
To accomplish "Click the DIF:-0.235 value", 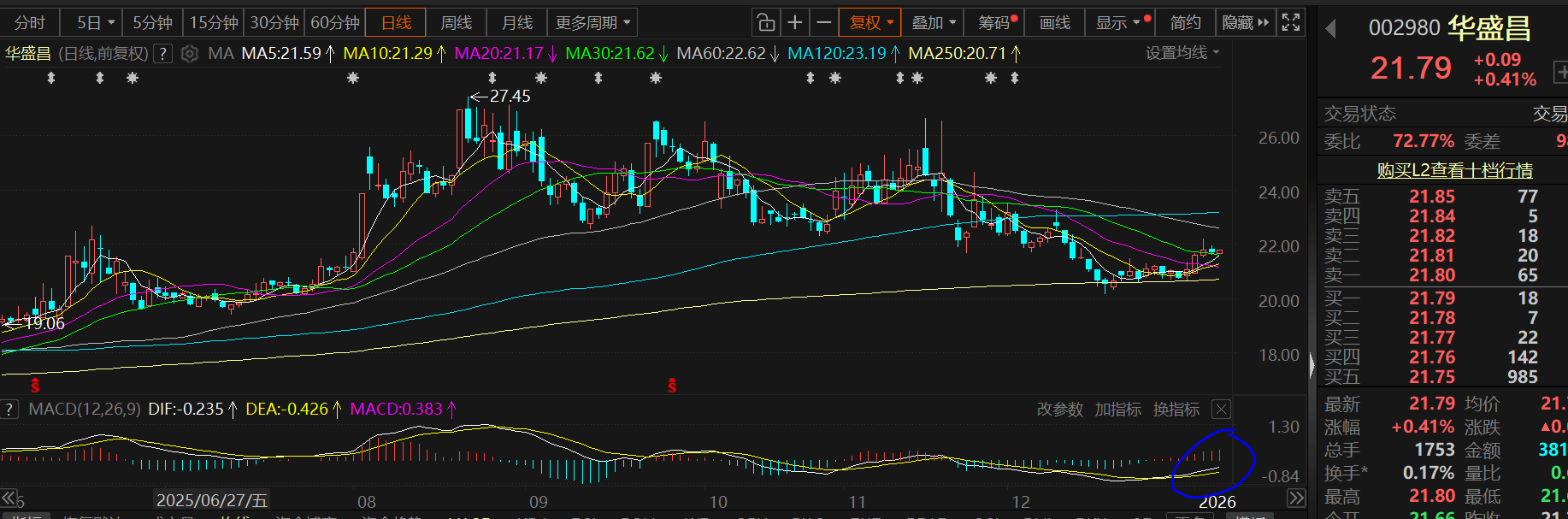I will (x=186, y=410).
